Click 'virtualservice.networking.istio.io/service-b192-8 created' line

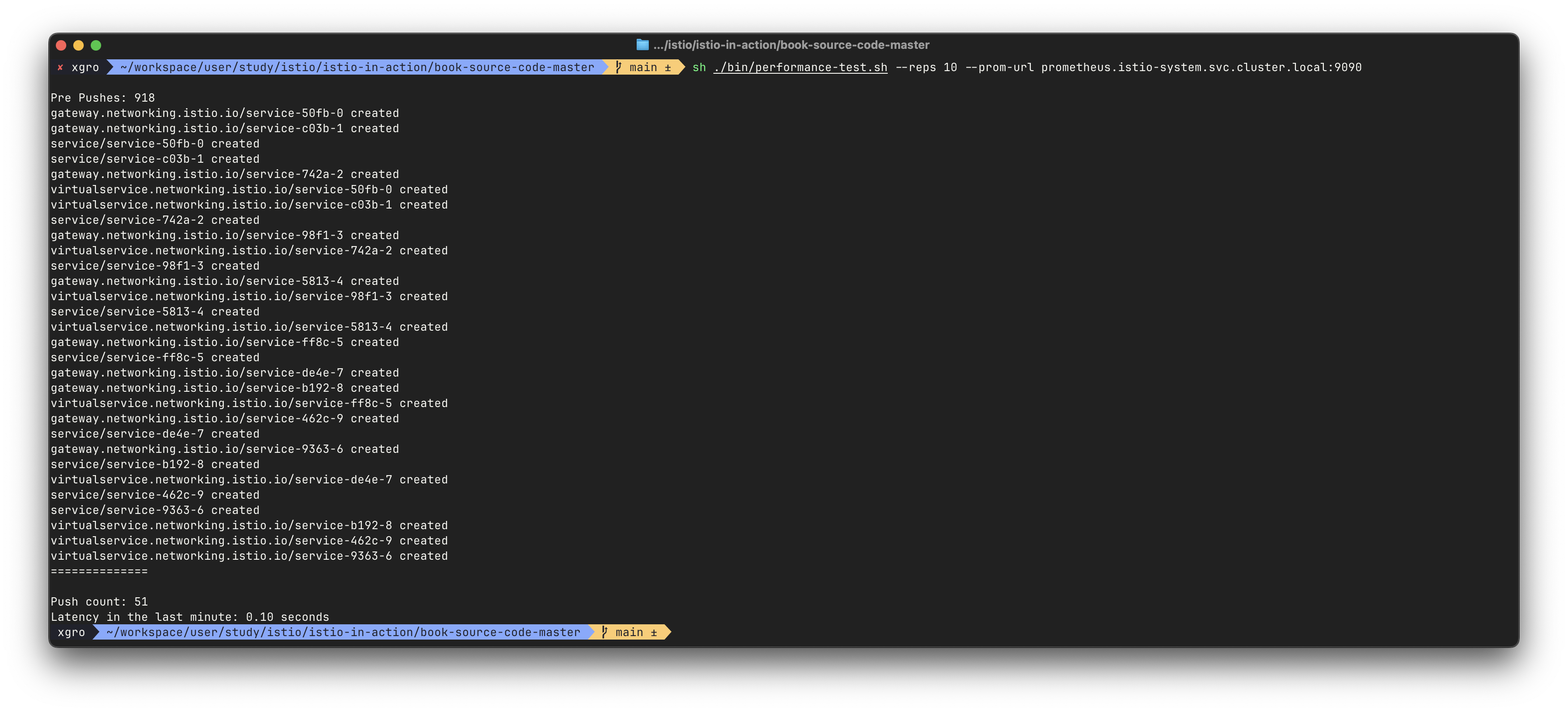tap(249, 525)
